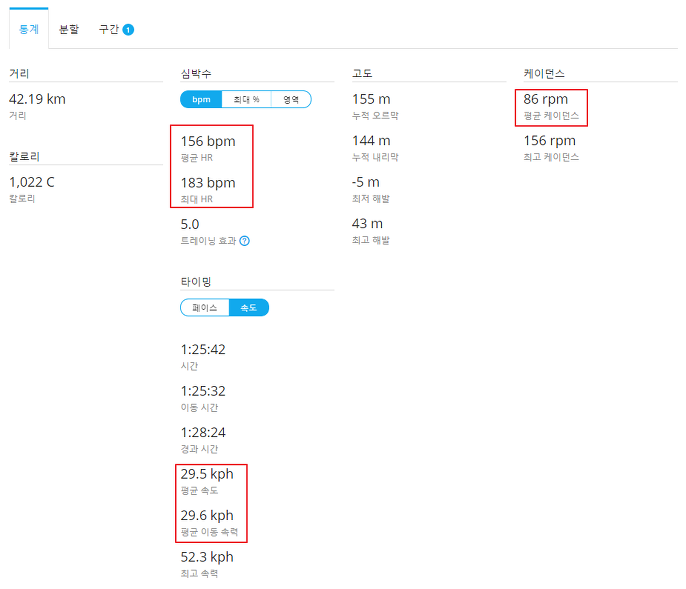Click the 고도 section heading
Viewport: 686px width, 589px height.
pyautogui.click(x=362, y=73)
